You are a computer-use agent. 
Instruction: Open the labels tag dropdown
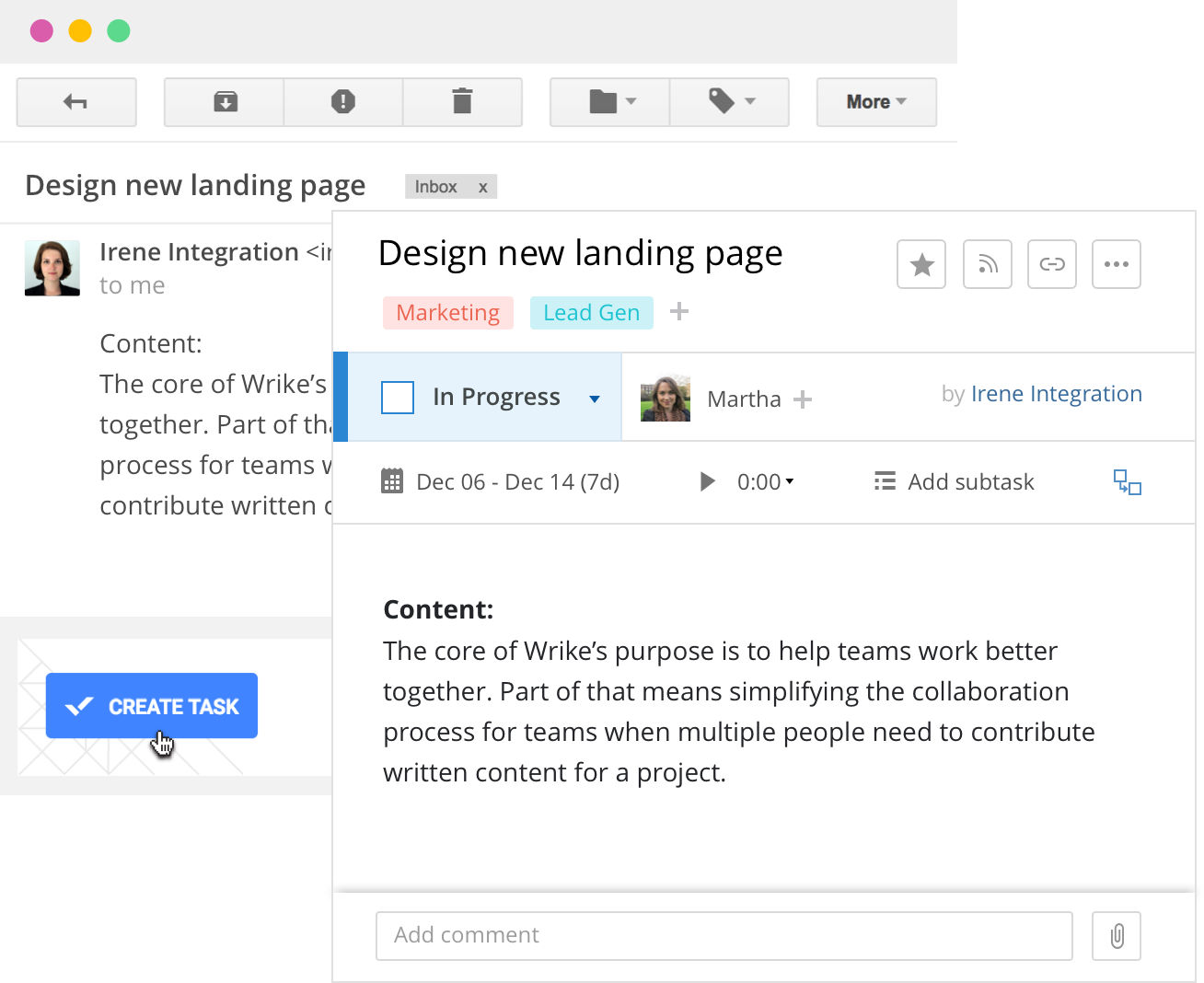click(730, 102)
